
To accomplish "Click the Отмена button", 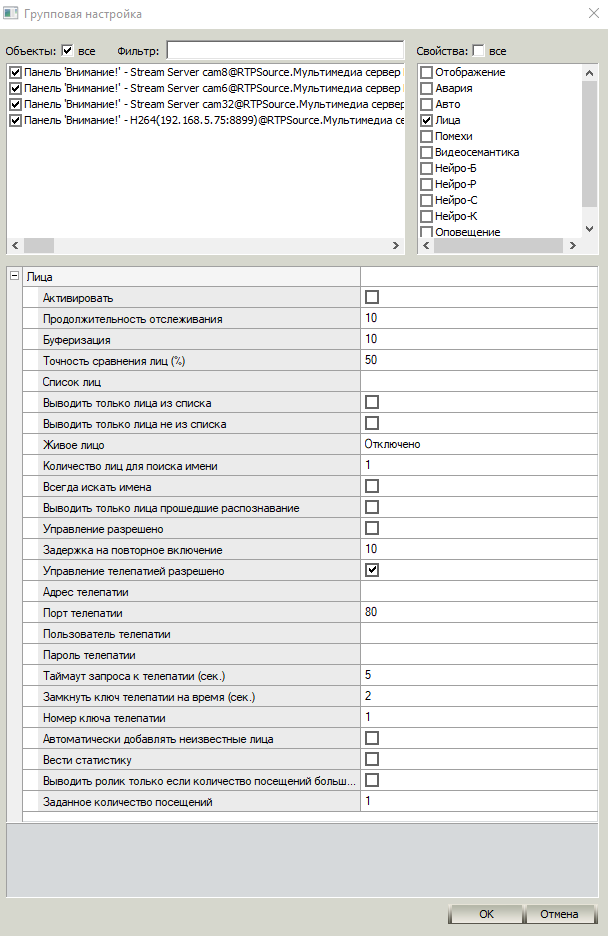I will [x=559, y=914].
